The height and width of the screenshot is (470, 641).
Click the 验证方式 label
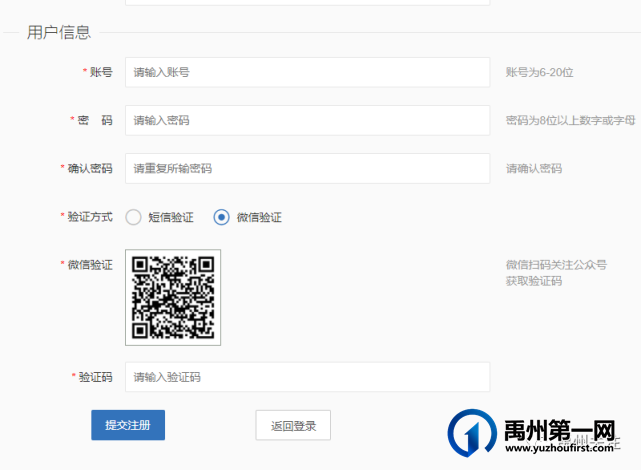click(90, 217)
